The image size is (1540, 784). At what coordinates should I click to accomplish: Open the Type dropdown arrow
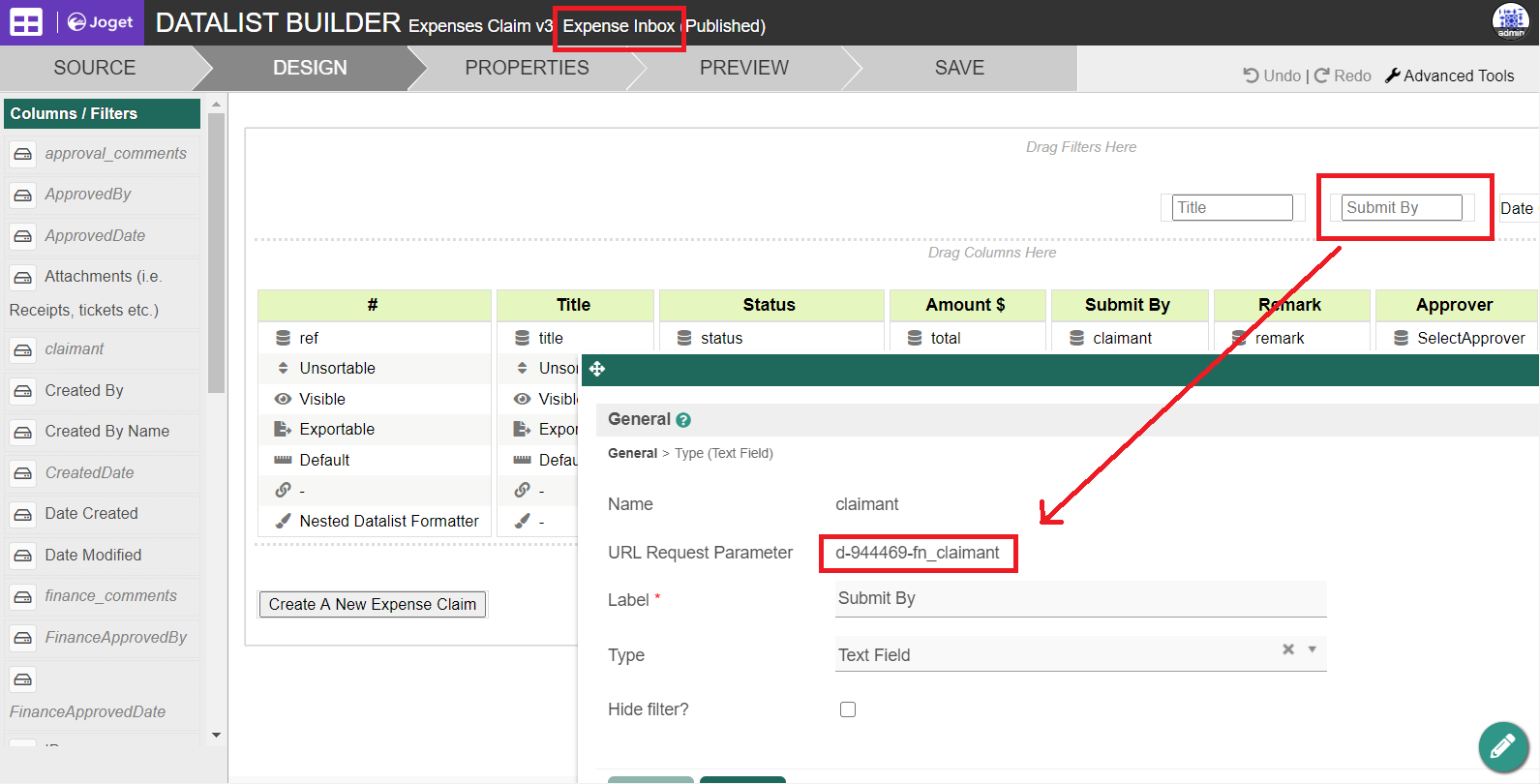[1313, 649]
